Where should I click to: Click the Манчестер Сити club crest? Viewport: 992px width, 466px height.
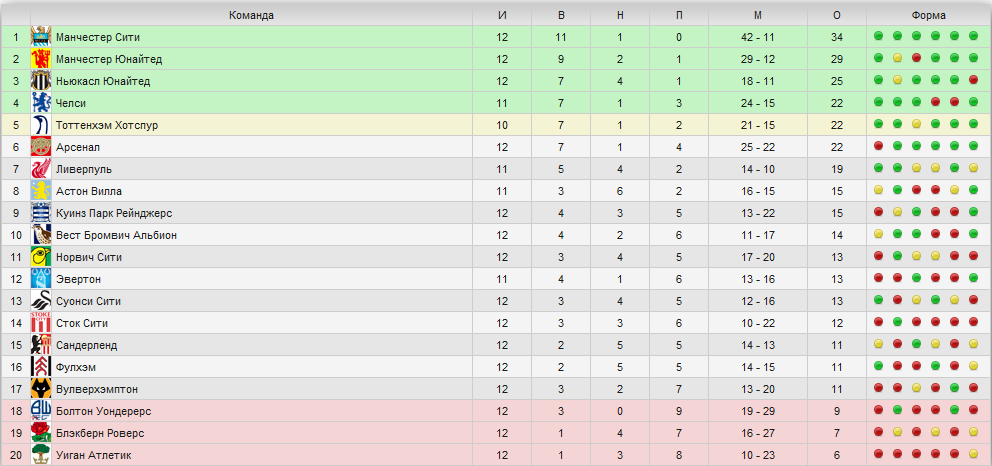pos(41,37)
